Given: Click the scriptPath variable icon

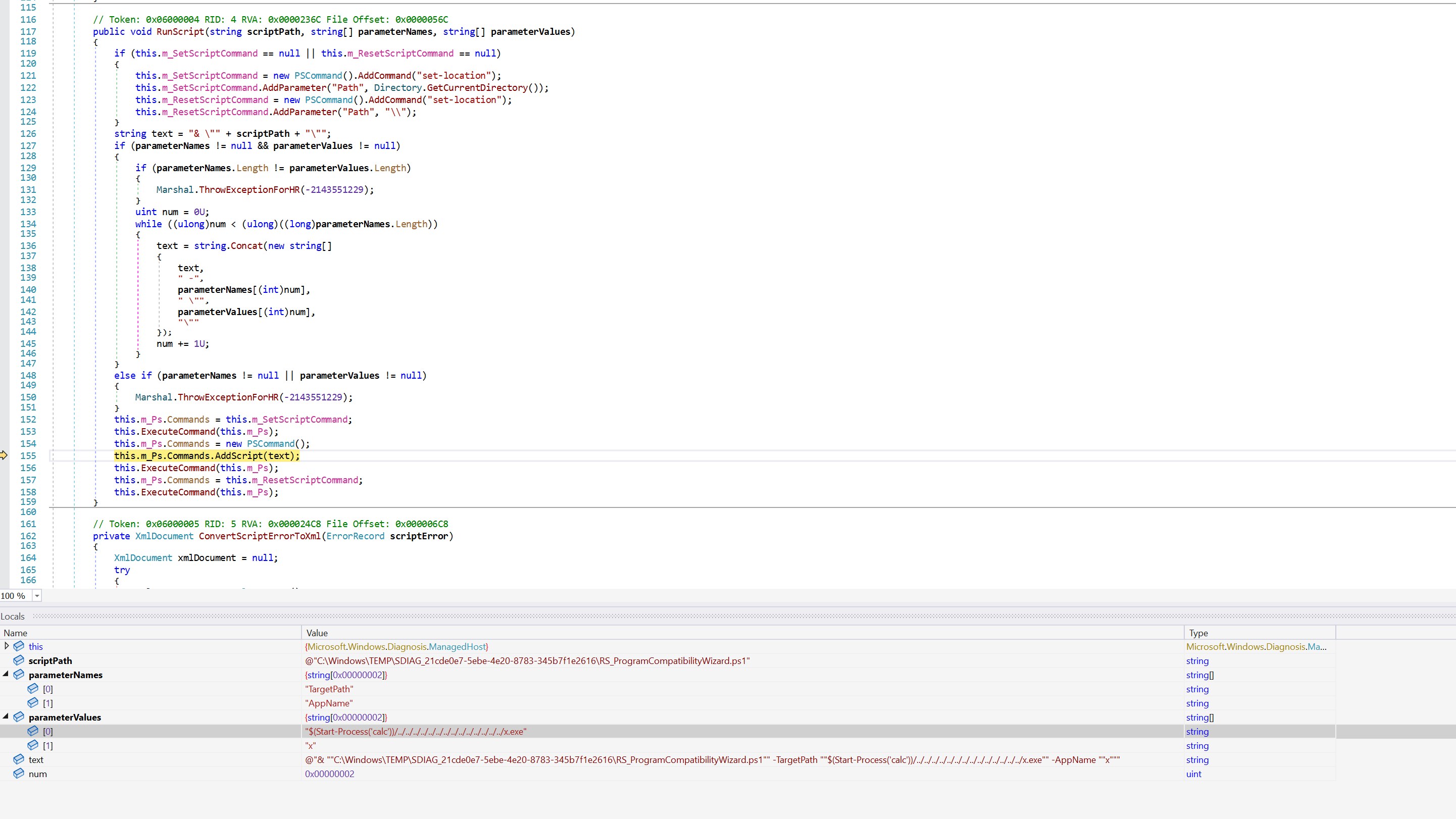Looking at the screenshot, I should [19, 660].
